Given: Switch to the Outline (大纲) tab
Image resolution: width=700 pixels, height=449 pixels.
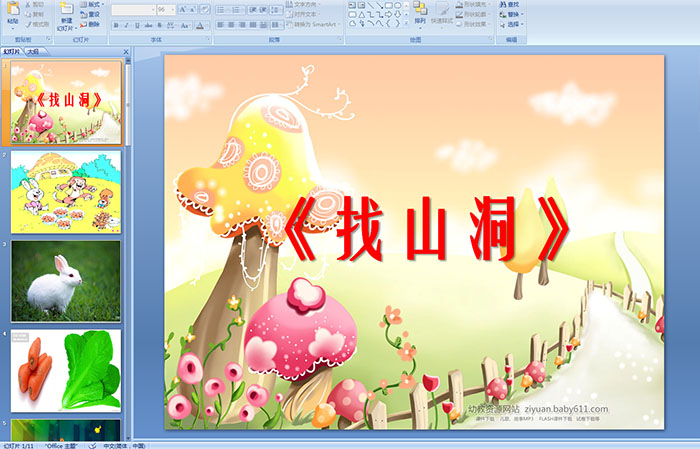Looking at the screenshot, I should (33, 51).
